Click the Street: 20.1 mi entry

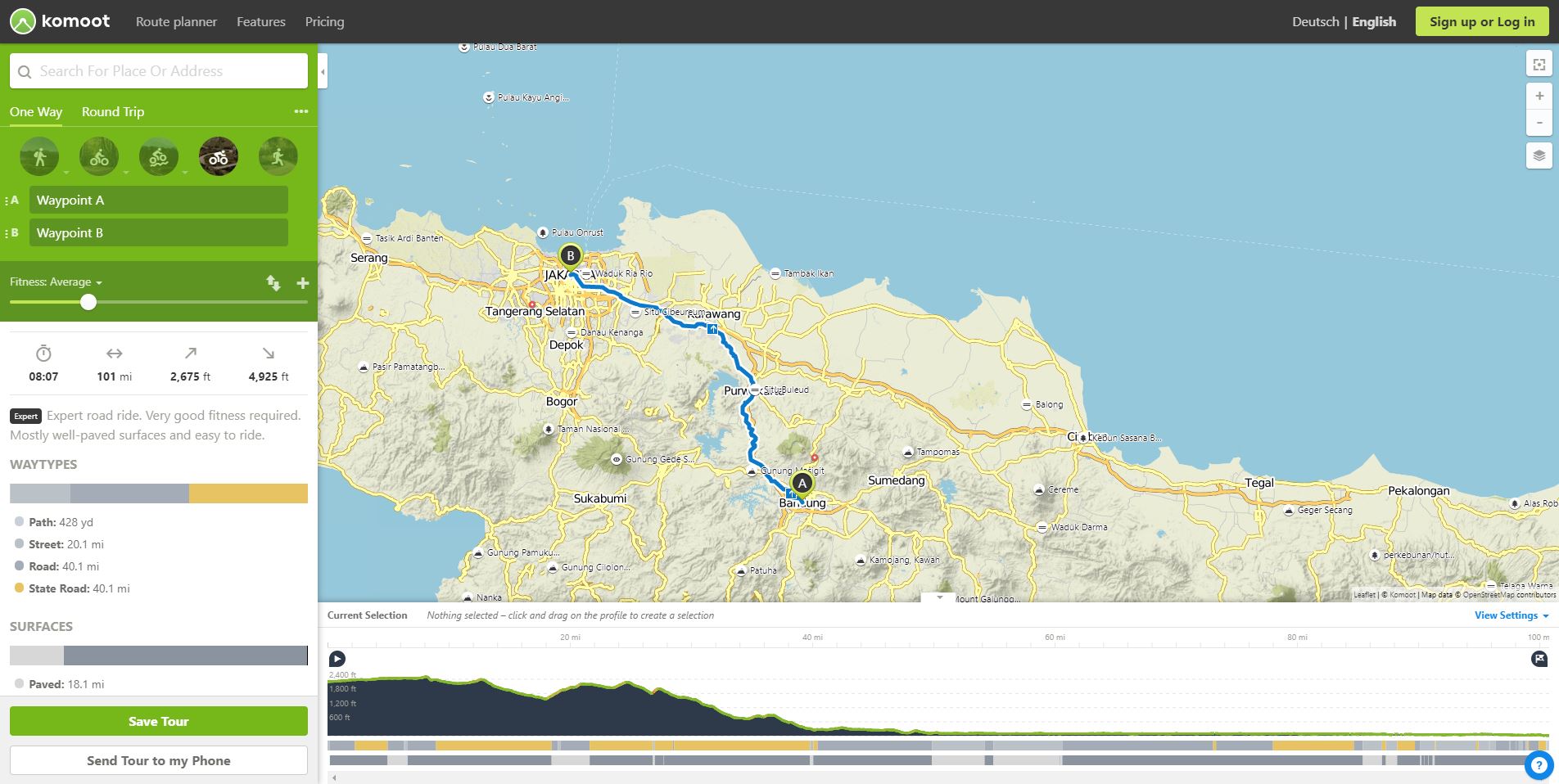pos(59,544)
